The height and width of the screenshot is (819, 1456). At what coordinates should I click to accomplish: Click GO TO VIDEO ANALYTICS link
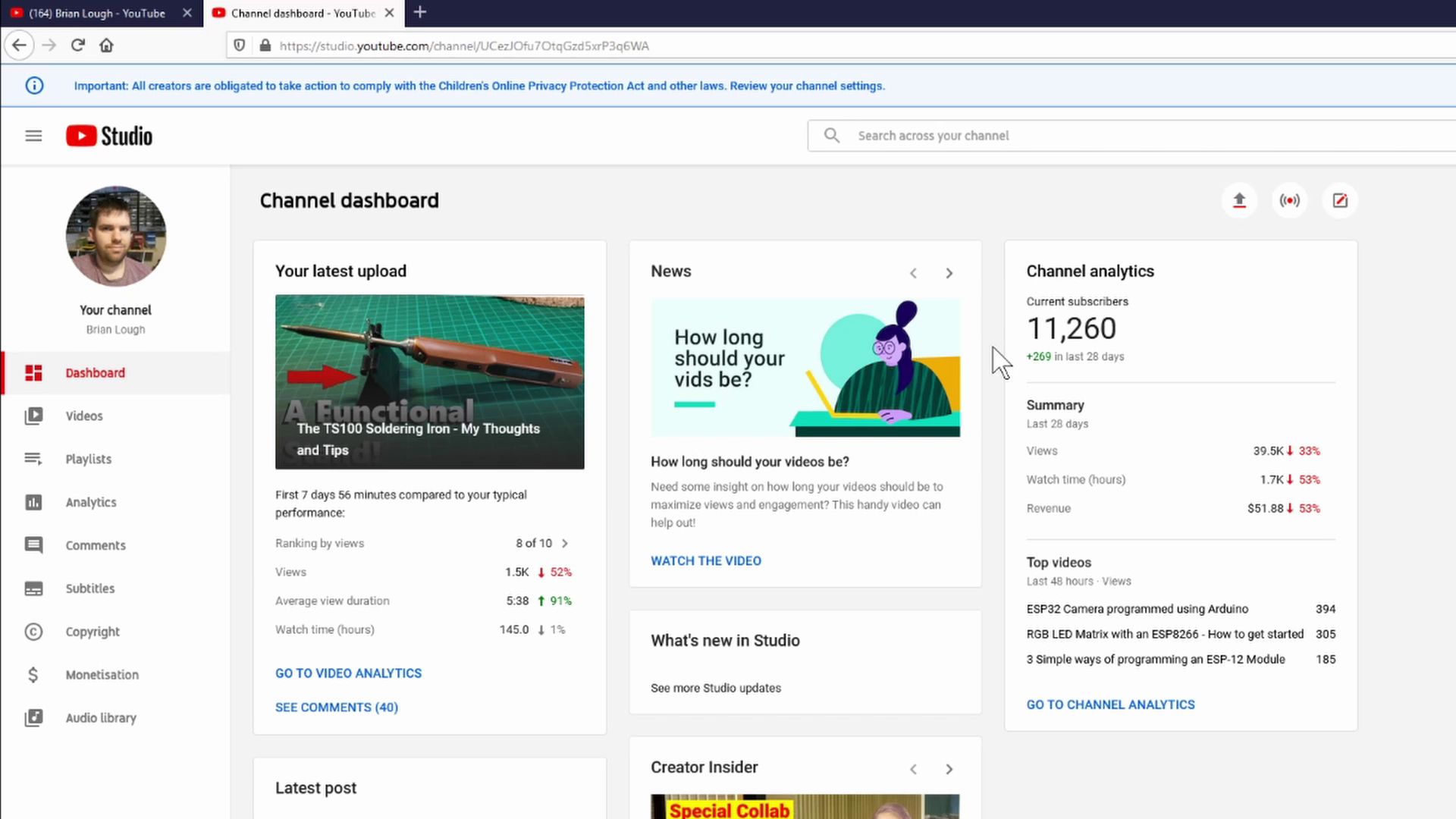pyautogui.click(x=348, y=673)
